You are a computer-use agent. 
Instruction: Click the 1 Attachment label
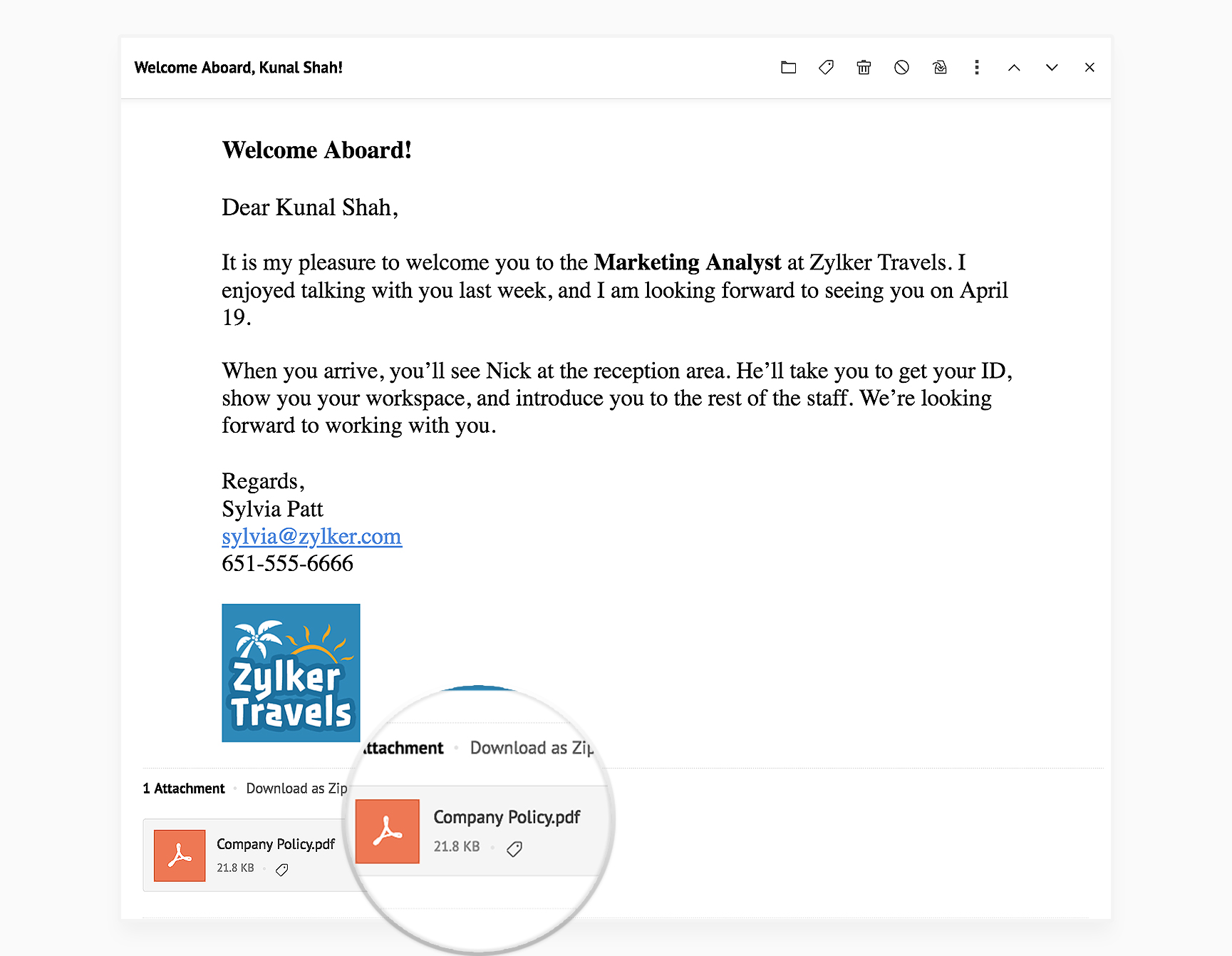[184, 788]
